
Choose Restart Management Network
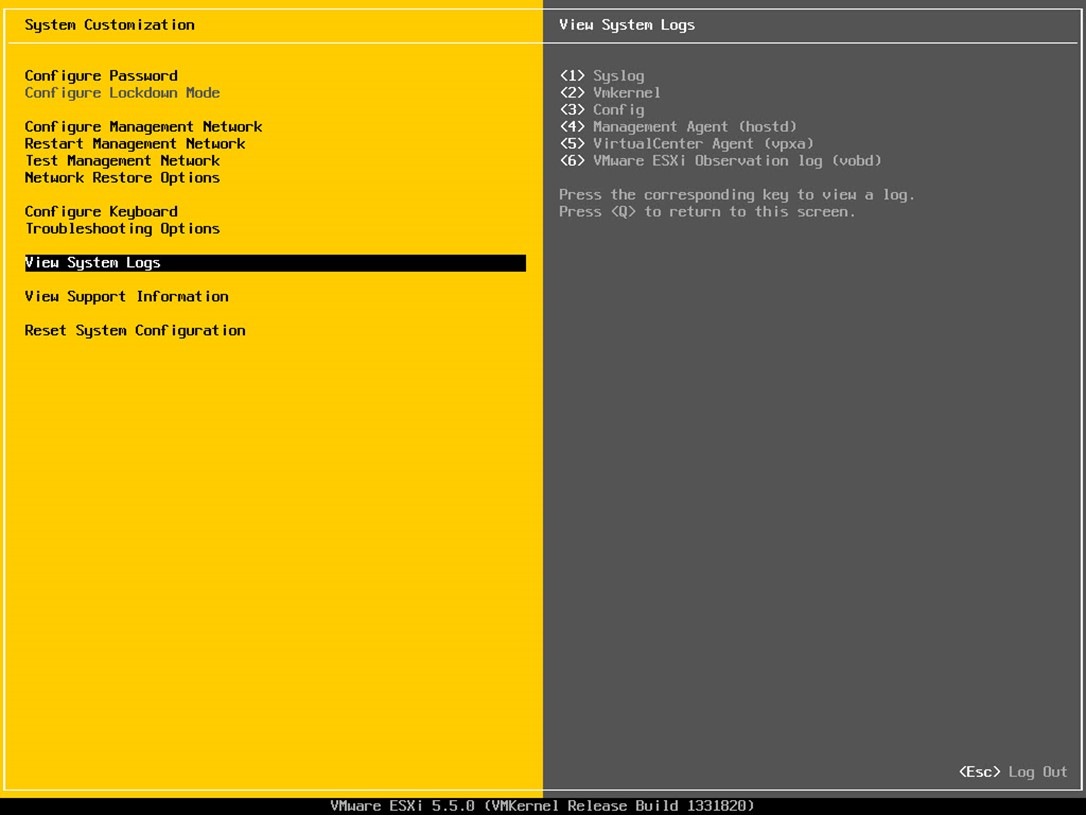pyautogui.click(x=135, y=143)
